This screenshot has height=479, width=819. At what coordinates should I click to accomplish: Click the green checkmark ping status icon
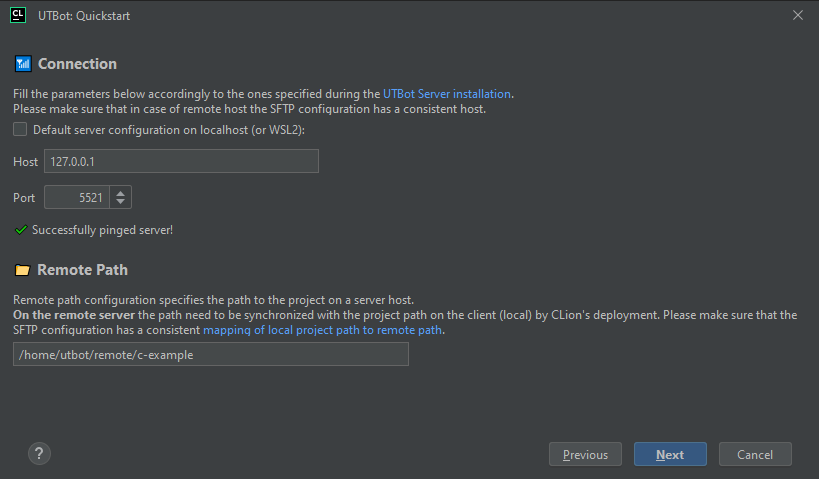point(21,230)
